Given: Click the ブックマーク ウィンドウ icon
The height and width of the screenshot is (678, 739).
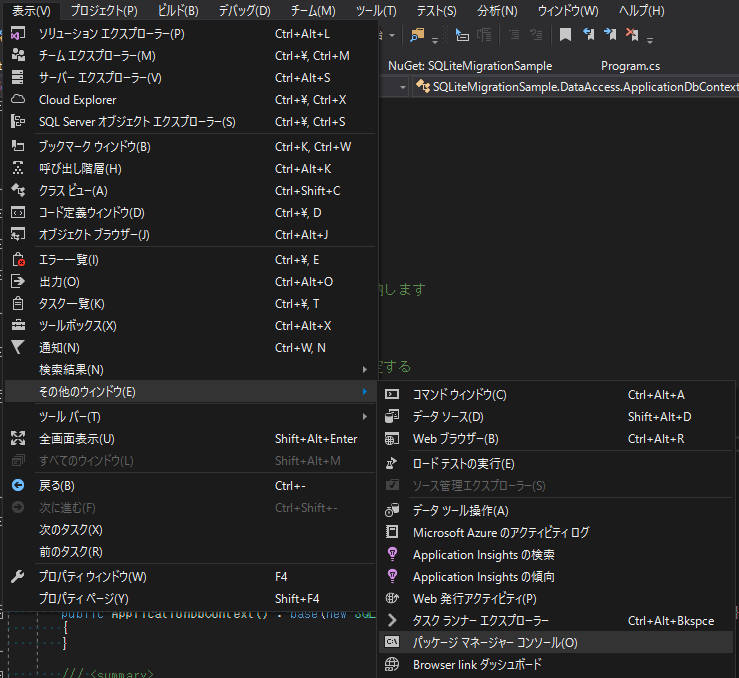Looking at the screenshot, I should [18, 147].
